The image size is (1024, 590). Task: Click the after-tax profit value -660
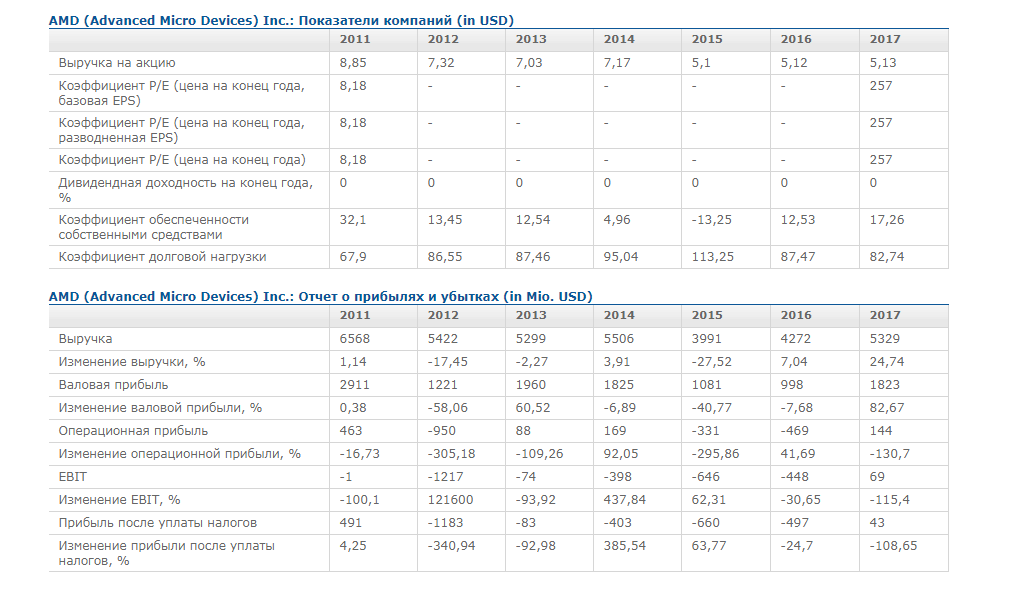click(x=706, y=523)
